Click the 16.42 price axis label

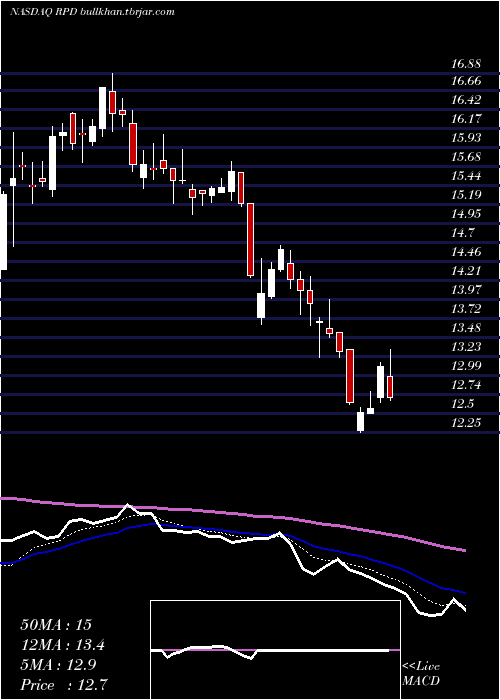point(466,100)
